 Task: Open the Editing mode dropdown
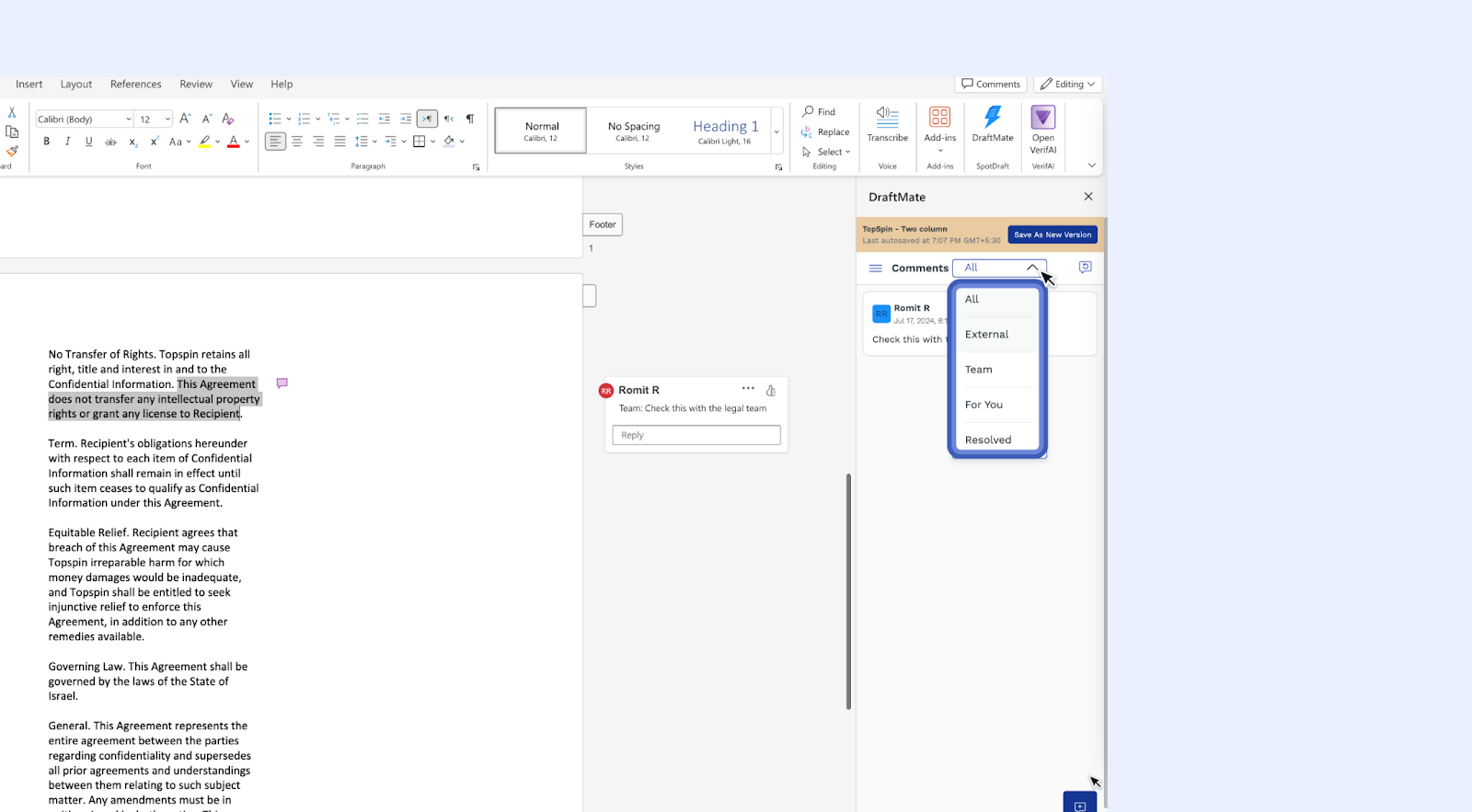click(x=1068, y=84)
